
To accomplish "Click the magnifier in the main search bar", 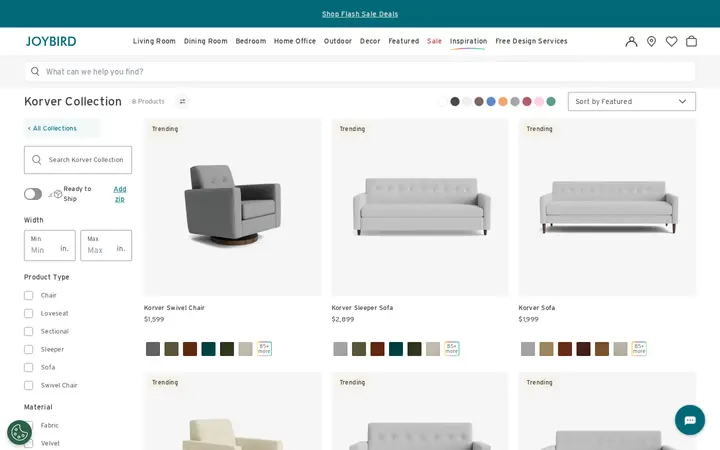I will pyautogui.click(x=35, y=71).
